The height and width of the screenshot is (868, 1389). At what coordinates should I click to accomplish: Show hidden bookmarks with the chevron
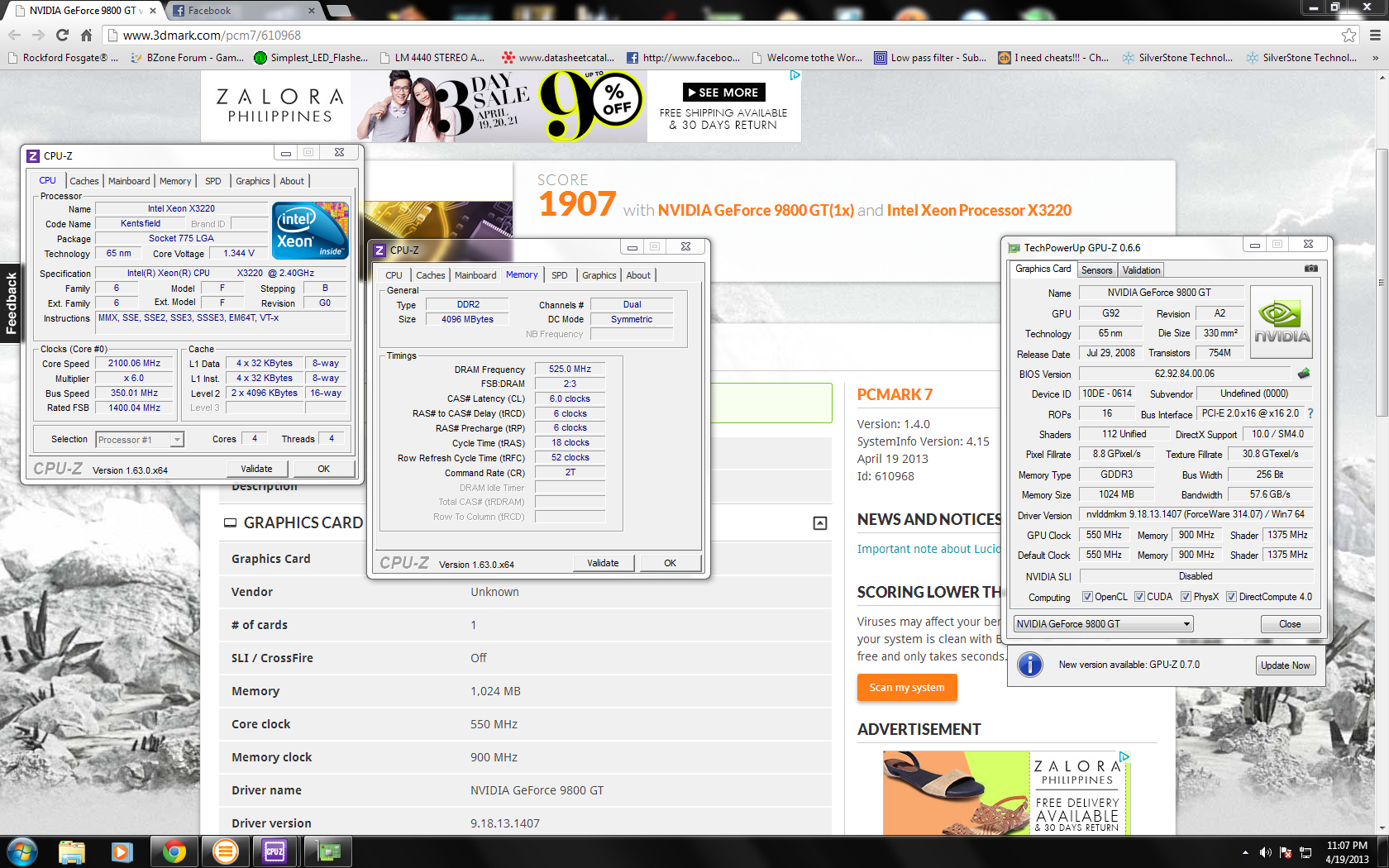pyautogui.click(x=1375, y=58)
